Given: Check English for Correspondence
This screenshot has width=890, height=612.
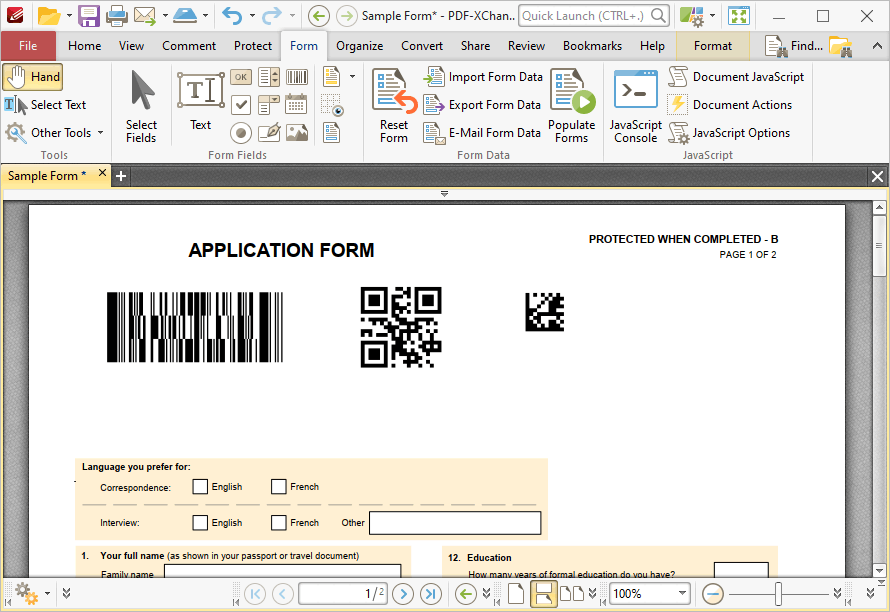Looking at the screenshot, I should pos(200,487).
